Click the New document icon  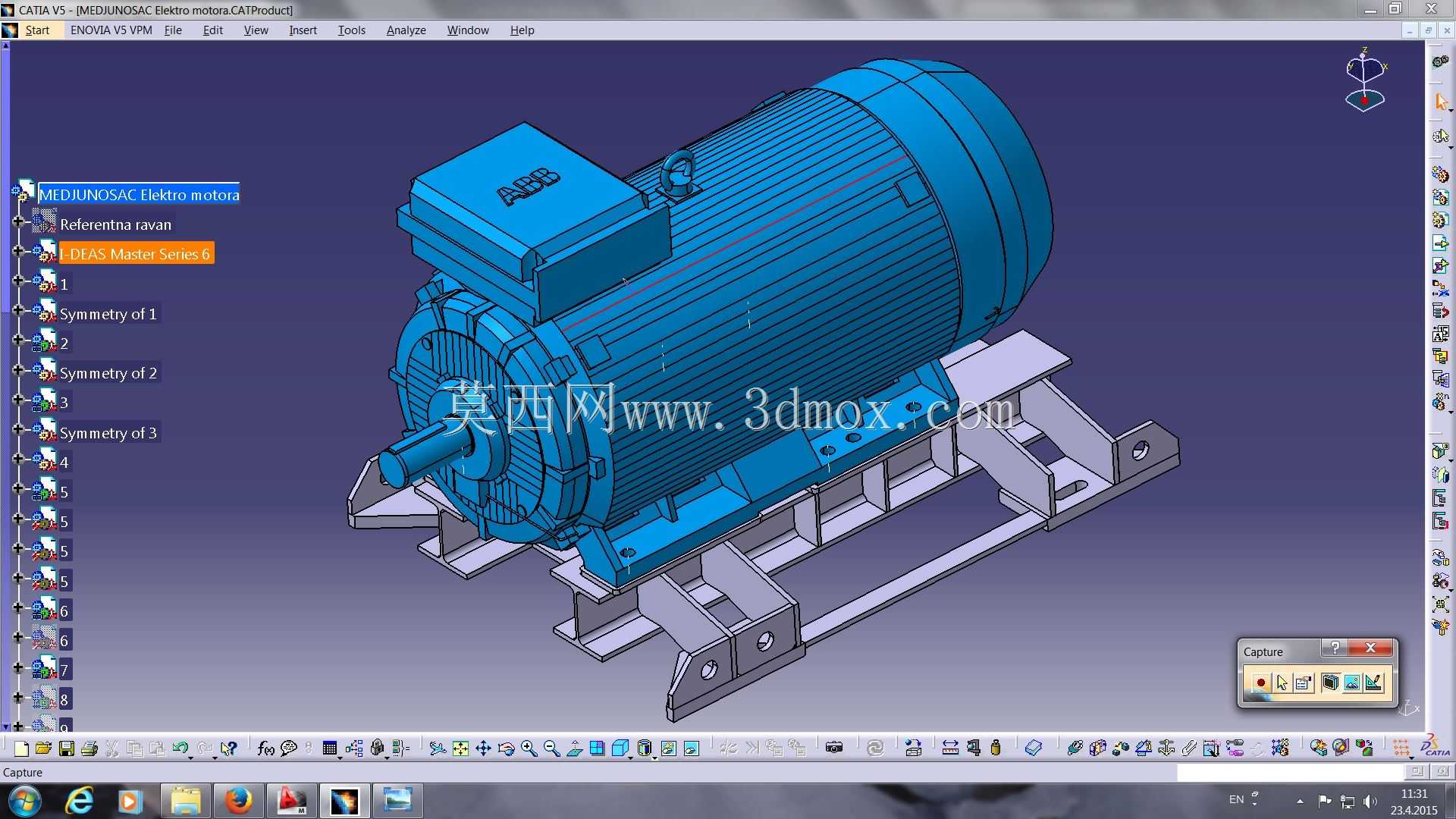coord(21,748)
